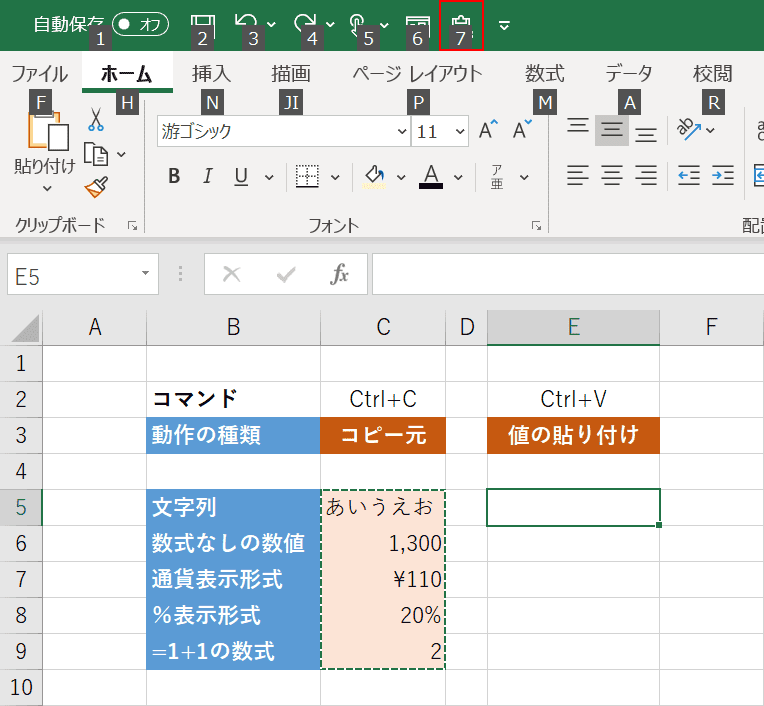Click the Cut scissors icon
The image size is (764, 706).
click(x=96, y=119)
